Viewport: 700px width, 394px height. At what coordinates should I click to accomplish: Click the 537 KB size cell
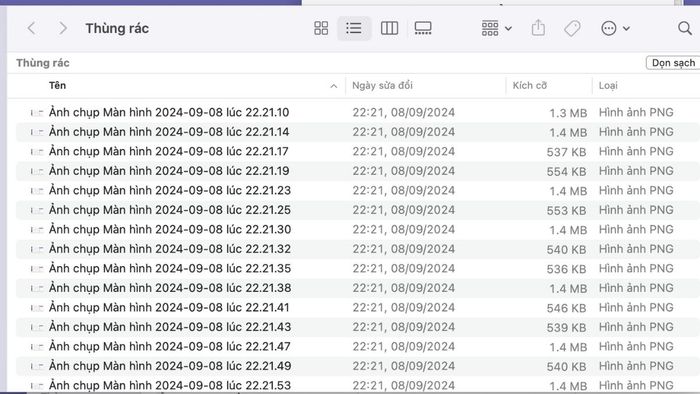566,152
